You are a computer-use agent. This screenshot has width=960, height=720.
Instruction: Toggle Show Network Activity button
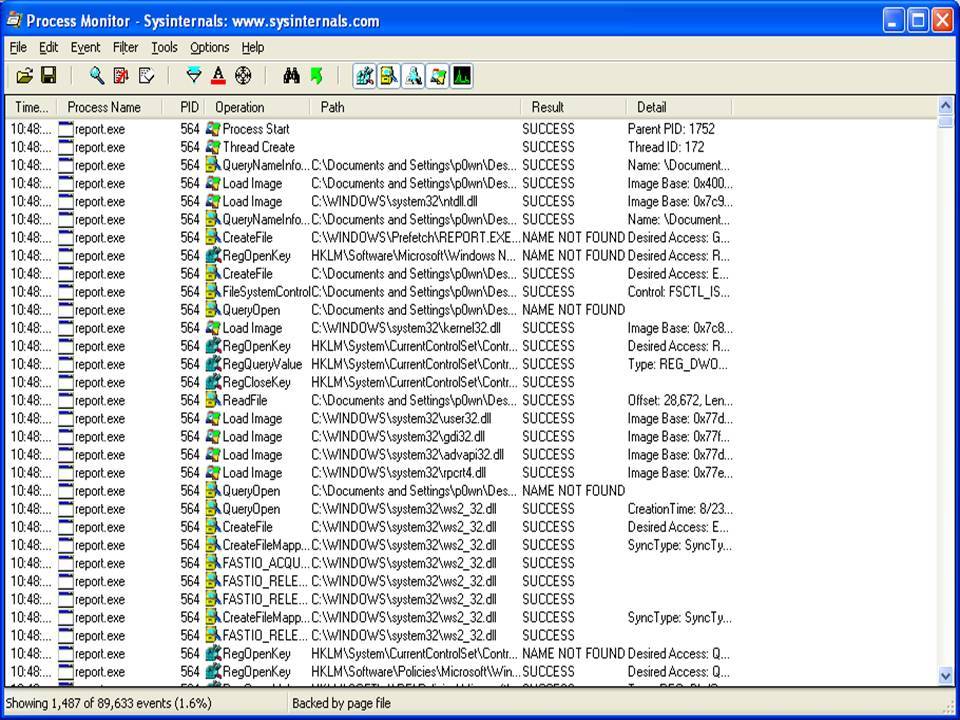(x=413, y=76)
